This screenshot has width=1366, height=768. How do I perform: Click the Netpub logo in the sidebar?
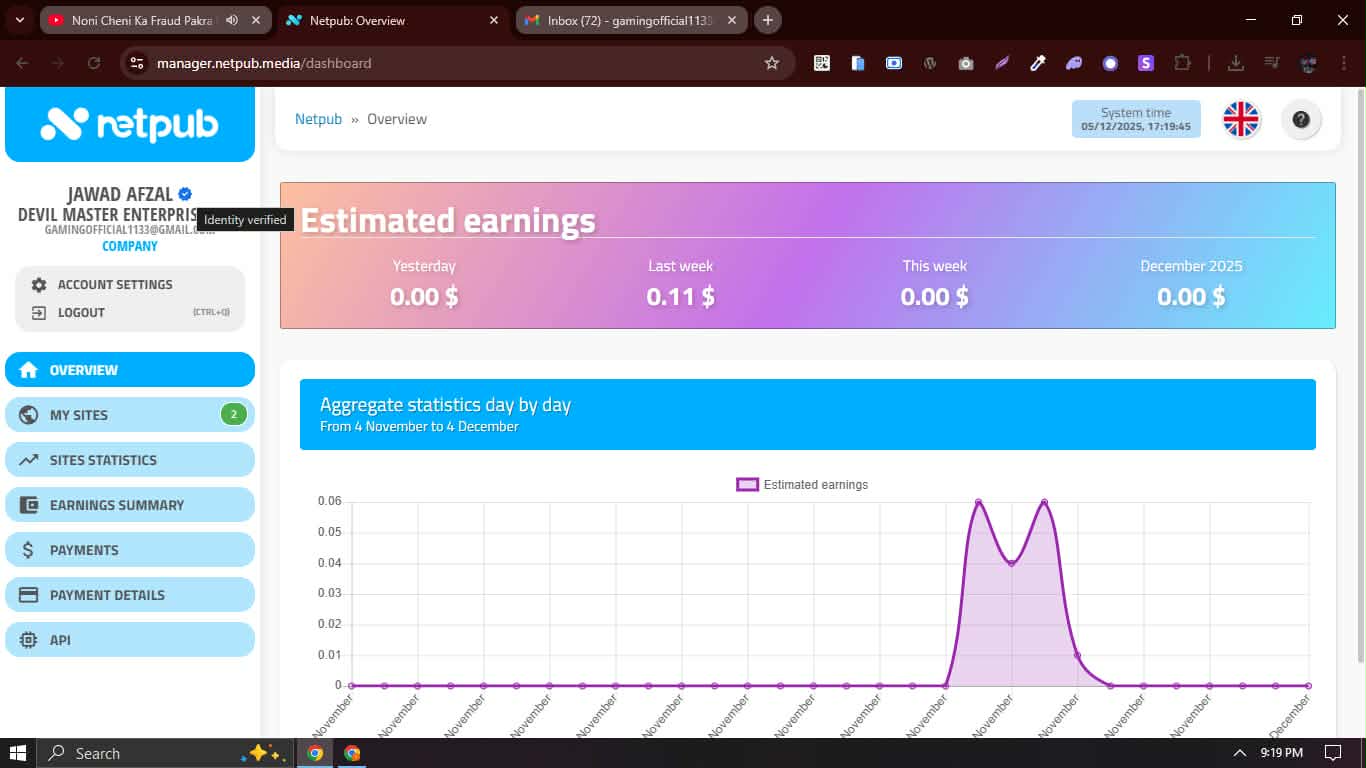tap(130, 124)
